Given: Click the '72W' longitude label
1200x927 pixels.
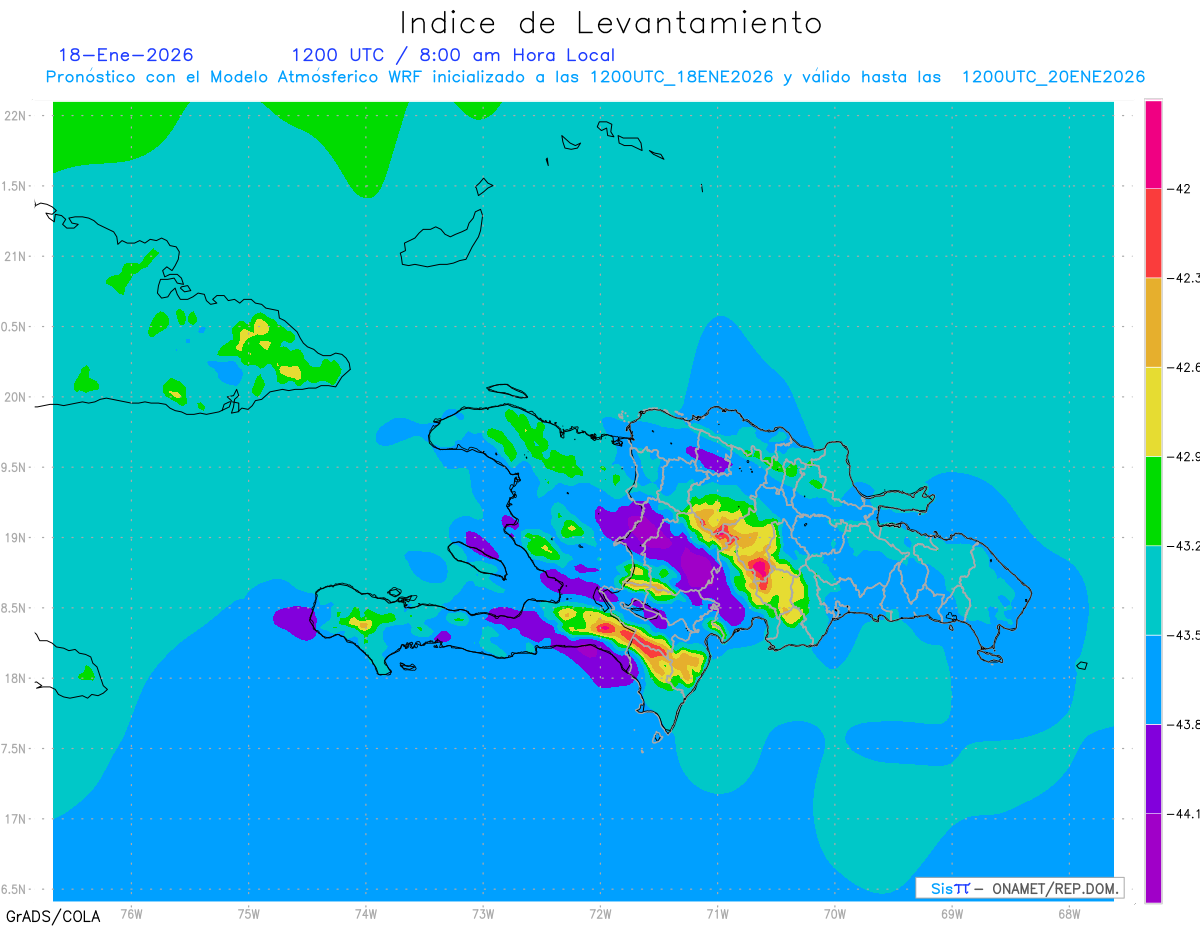Looking at the screenshot, I should coord(600,913).
